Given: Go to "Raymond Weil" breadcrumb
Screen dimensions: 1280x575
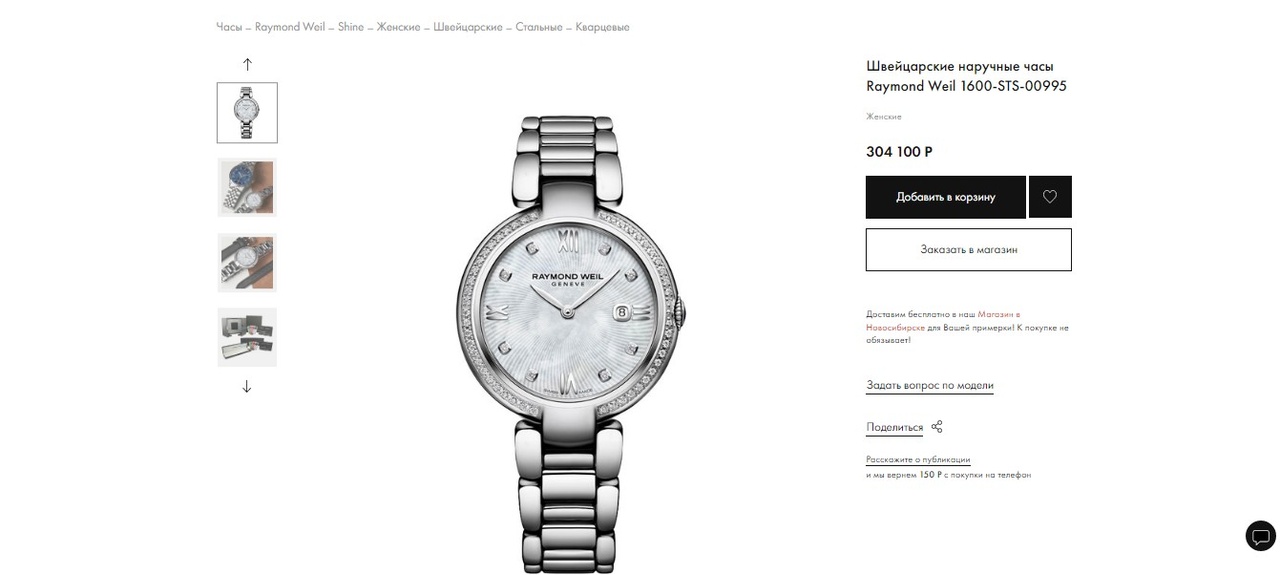Looking at the screenshot, I should 290,27.
